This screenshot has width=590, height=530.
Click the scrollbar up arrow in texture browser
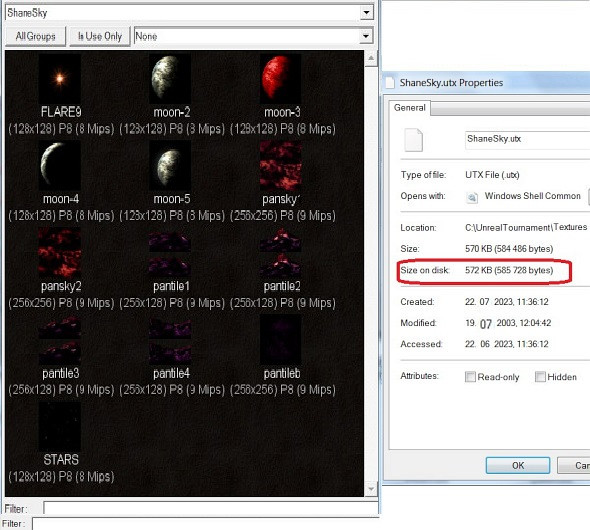tap(371, 58)
